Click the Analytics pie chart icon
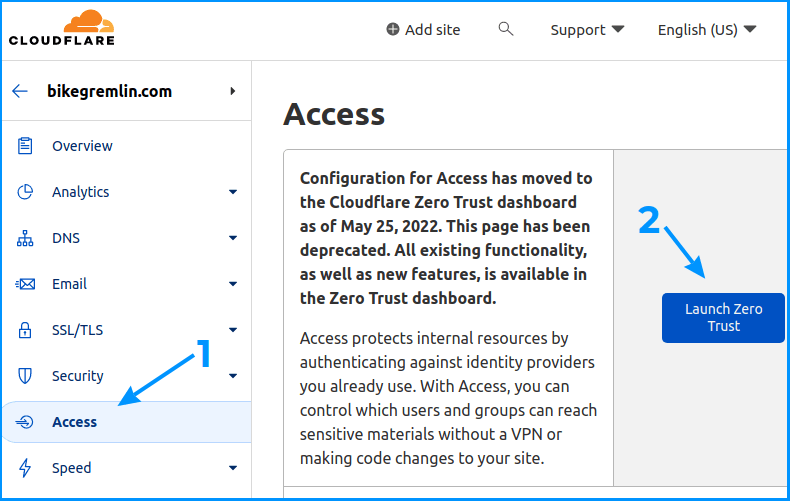Viewport: 790px width, 501px height. [25, 192]
